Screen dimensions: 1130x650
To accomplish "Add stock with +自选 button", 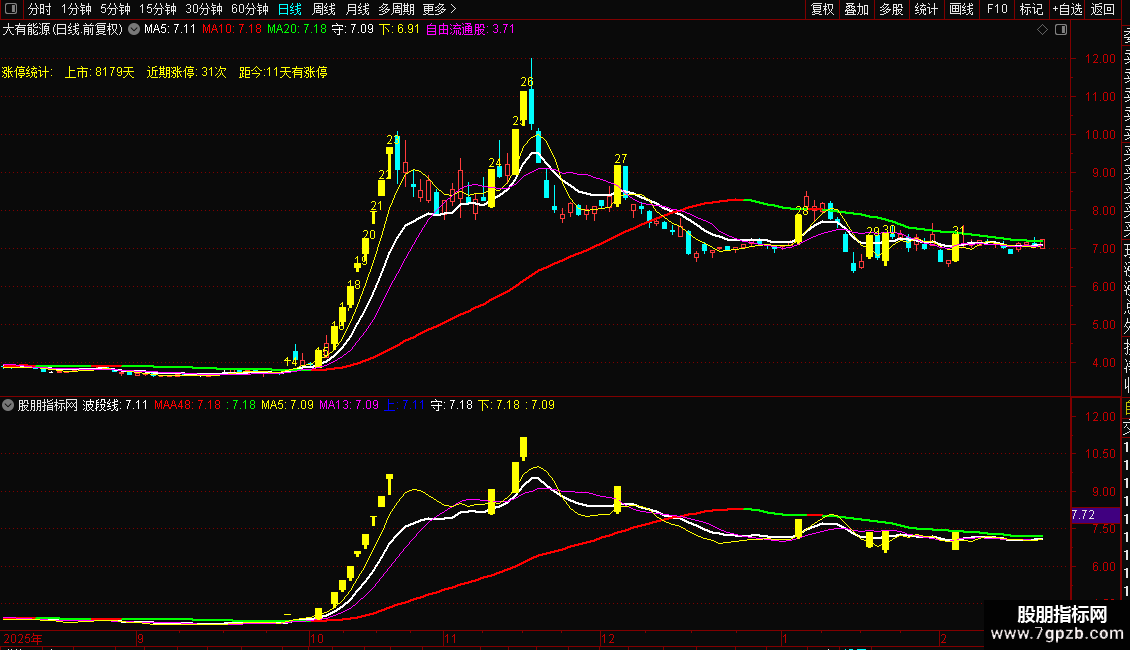I will [x=1067, y=9].
